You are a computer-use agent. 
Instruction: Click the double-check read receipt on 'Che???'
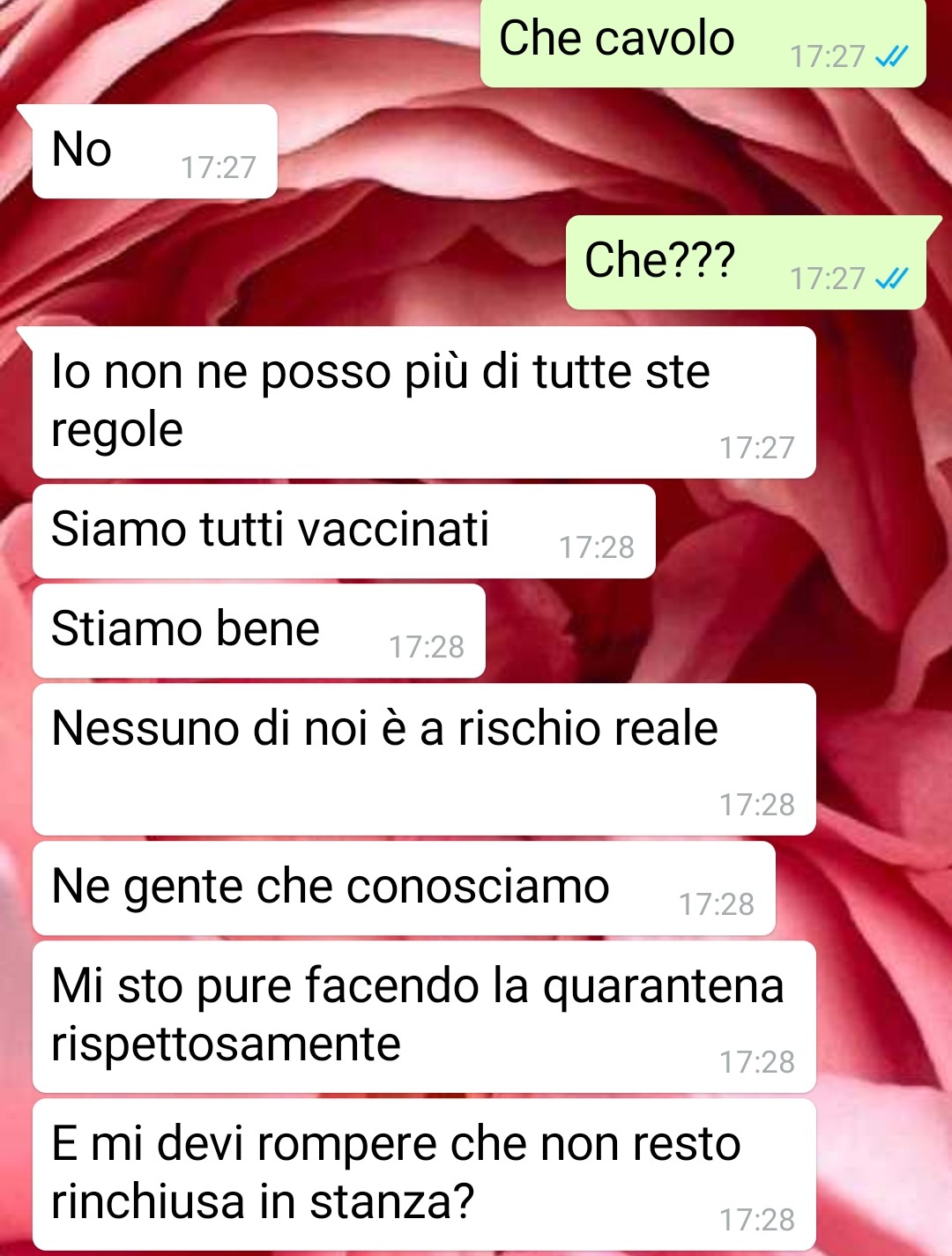tap(891, 279)
